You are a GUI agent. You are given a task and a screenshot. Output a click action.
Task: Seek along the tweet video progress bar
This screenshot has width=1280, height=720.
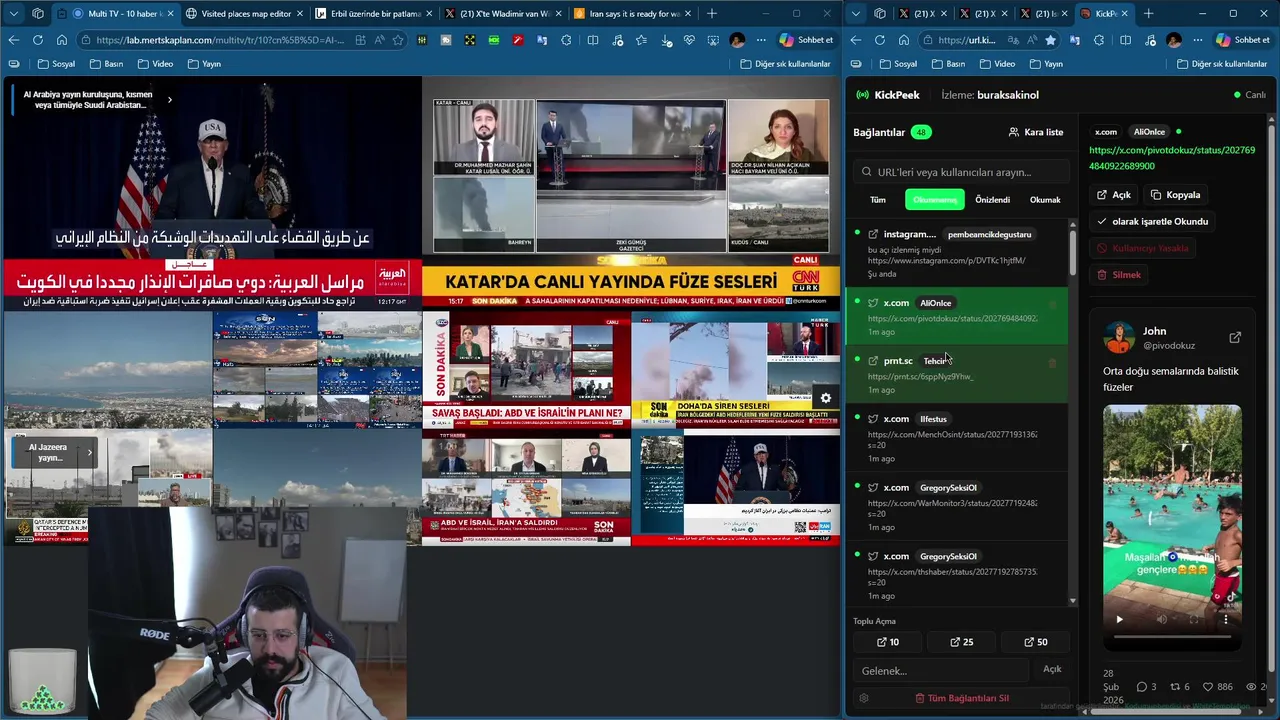[x=1171, y=636]
